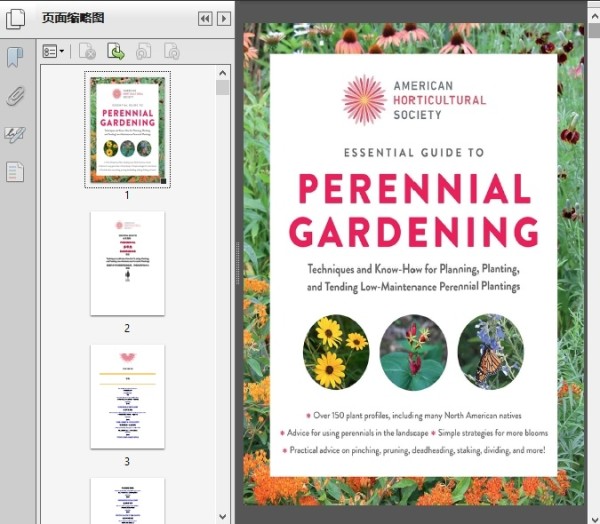Click the rotate pages counterclockwise icon
The image size is (600, 524).
(143, 51)
